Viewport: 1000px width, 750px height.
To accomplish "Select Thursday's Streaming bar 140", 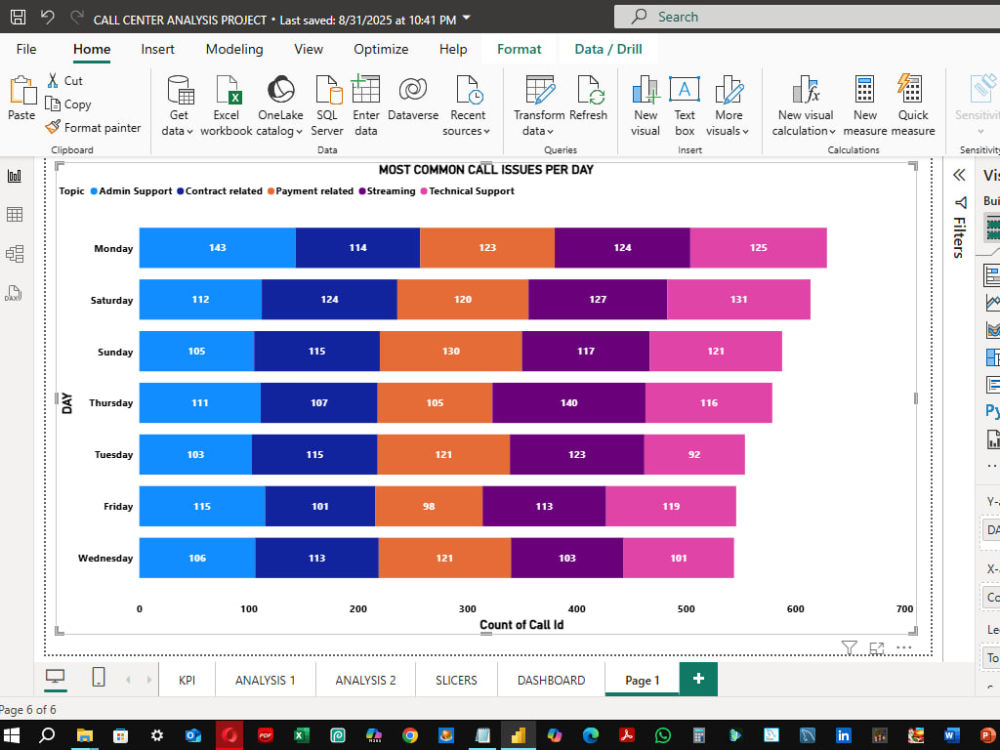I will click(569, 402).
